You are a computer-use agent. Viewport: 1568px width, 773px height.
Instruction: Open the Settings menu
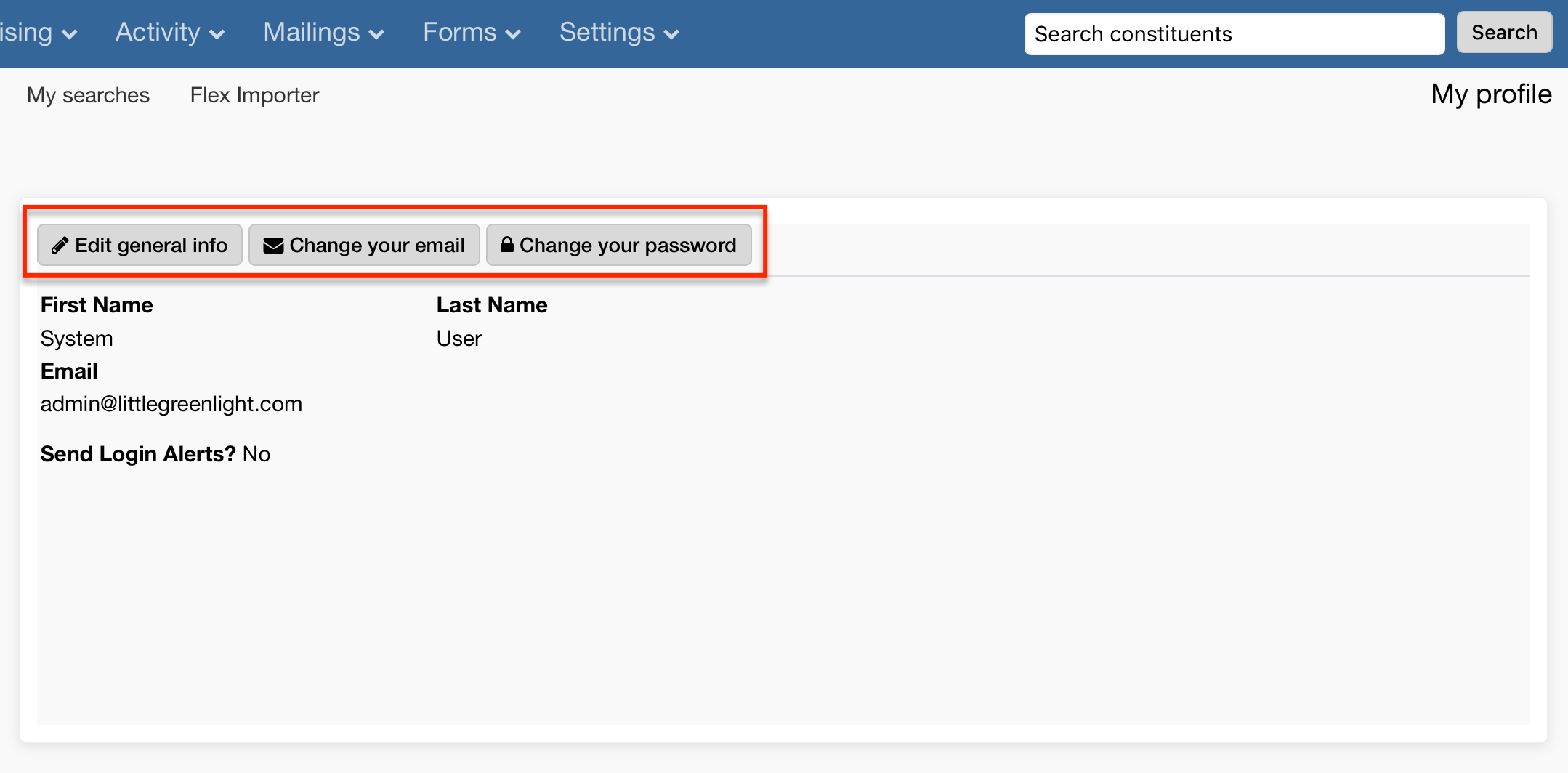click(x=620, y=33)
